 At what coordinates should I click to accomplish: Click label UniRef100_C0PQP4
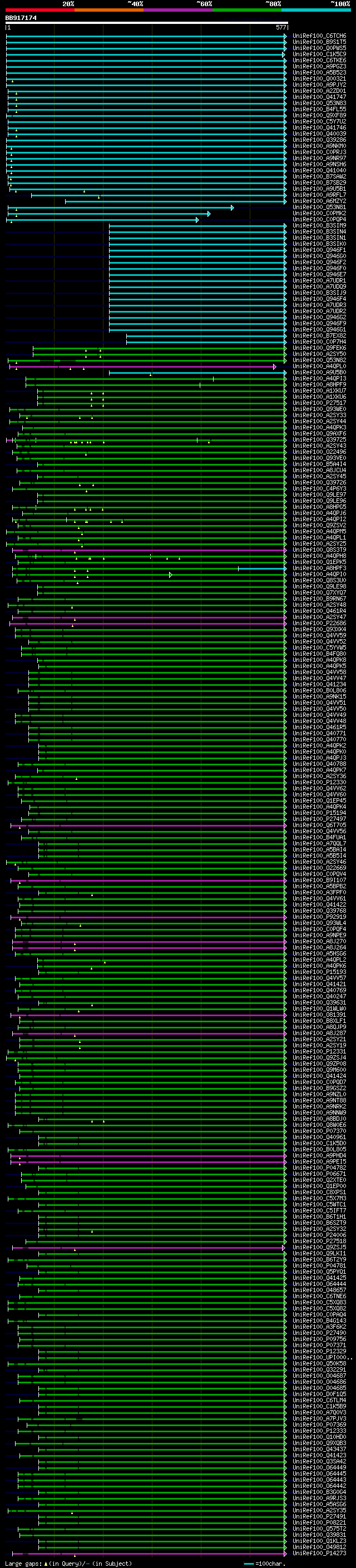pyautogui.click(x=319, y=219)
